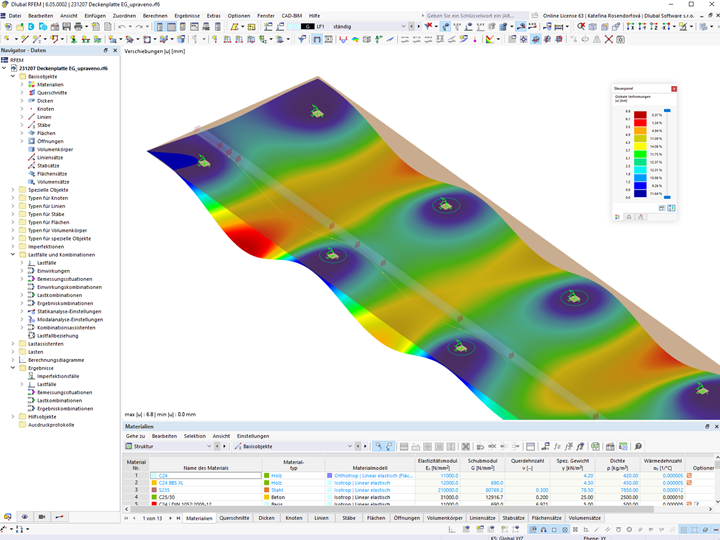
Task: Select the Z-axis view icon
Action: (653, 27)
